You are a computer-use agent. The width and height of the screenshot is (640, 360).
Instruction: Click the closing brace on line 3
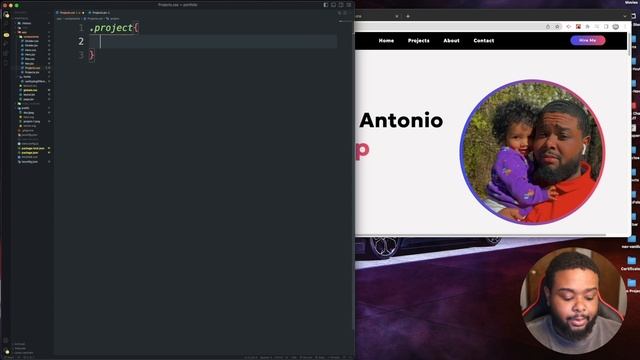click(x=92, y=55)
